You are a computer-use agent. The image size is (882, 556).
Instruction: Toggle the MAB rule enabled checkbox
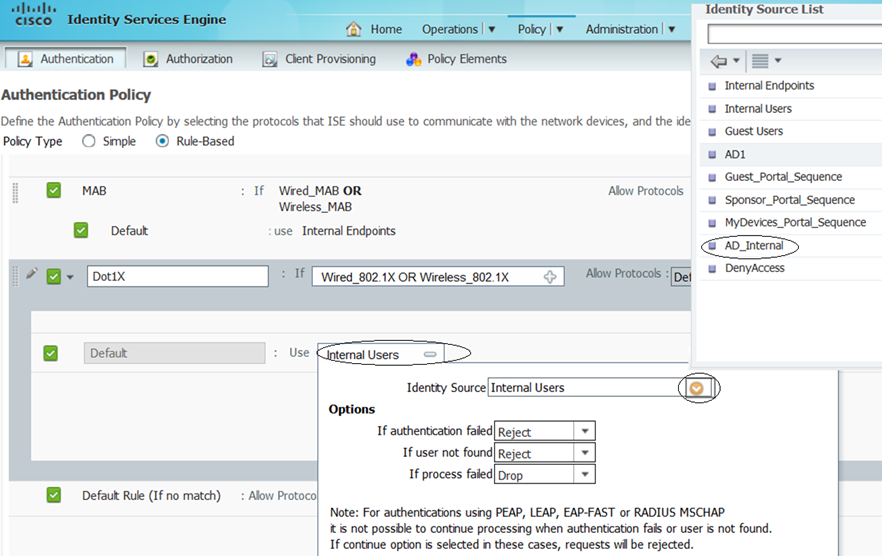tap(54, 190)
